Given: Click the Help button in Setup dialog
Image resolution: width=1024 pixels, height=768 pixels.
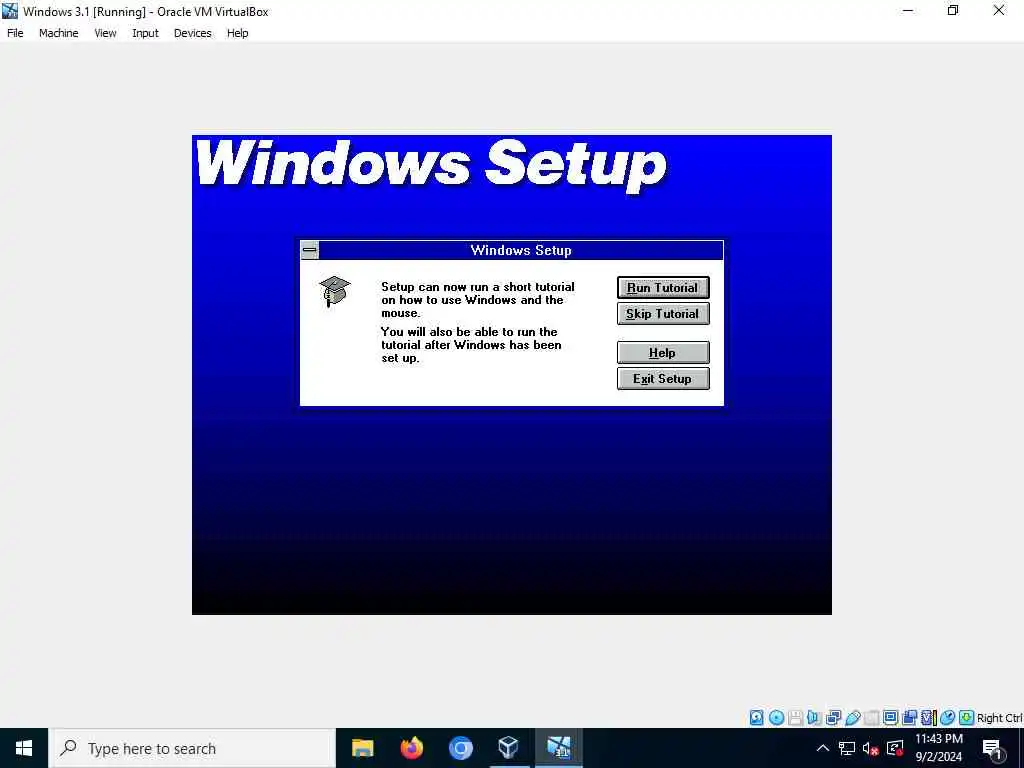Looking at the screenshot, I should 663,353.
